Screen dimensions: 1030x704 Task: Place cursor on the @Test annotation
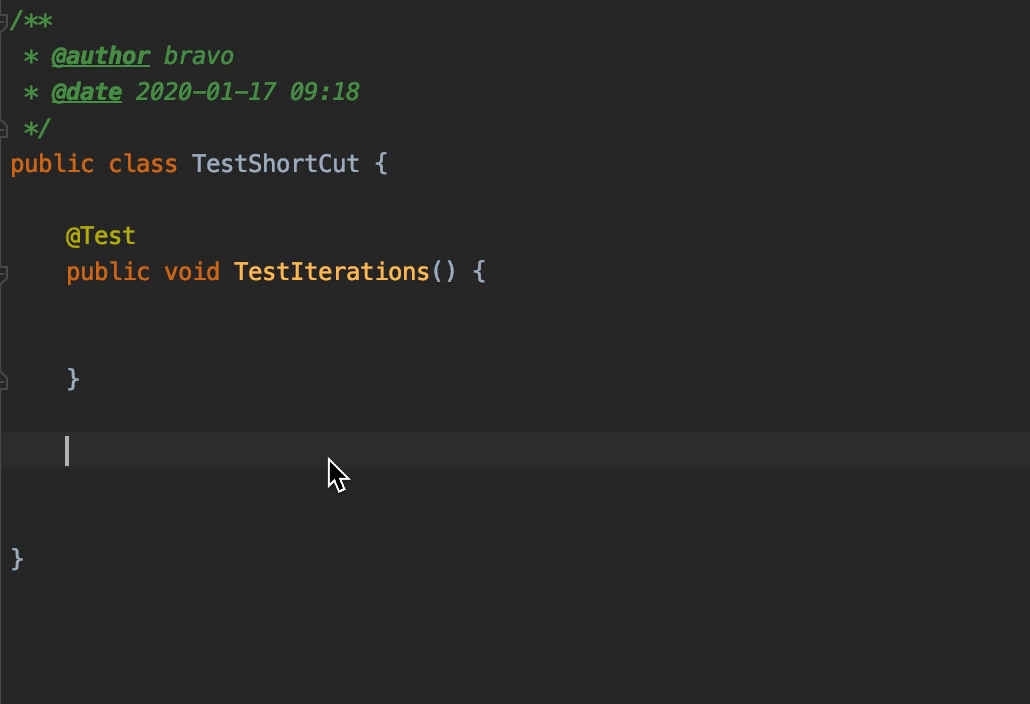100,236
